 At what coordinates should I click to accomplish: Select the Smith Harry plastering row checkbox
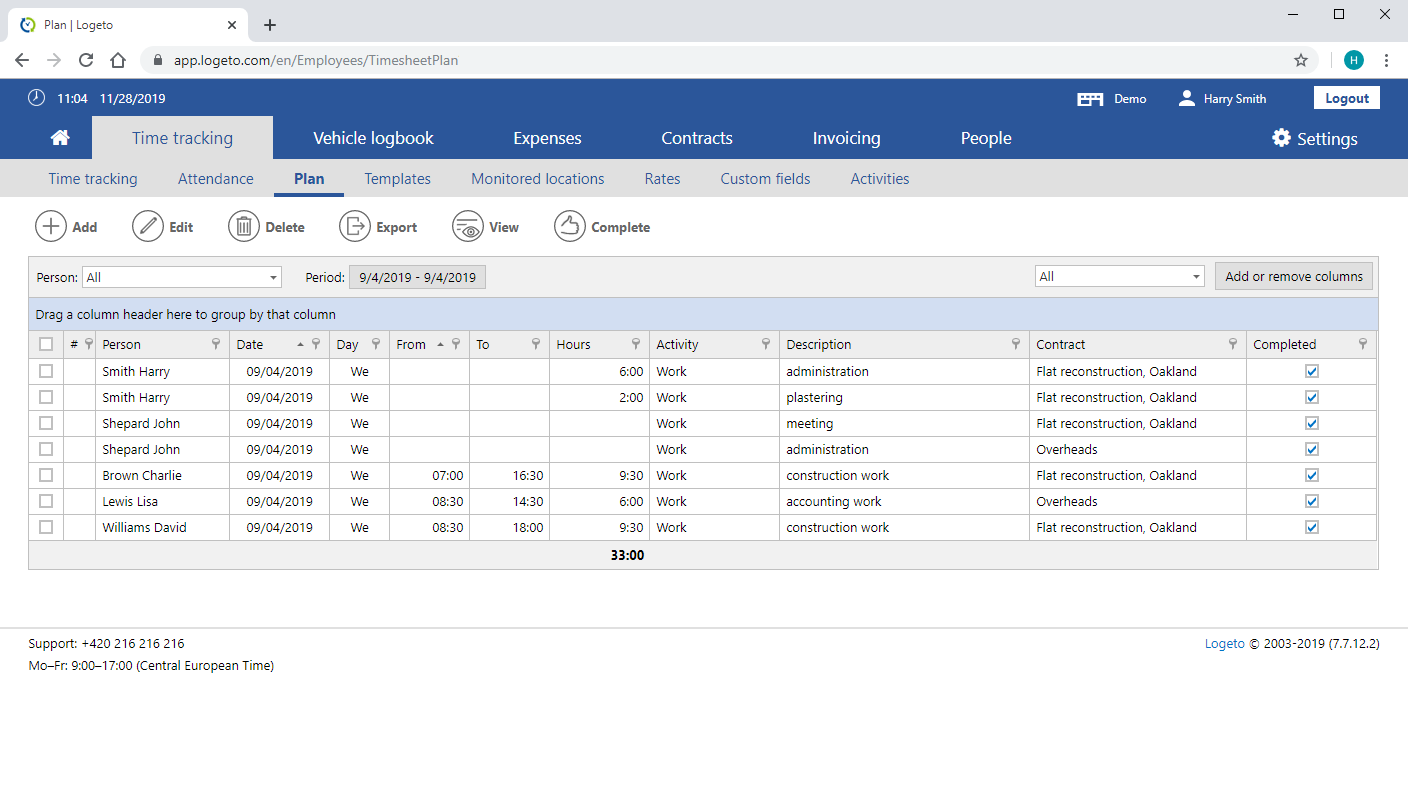(x=46, y=397)
